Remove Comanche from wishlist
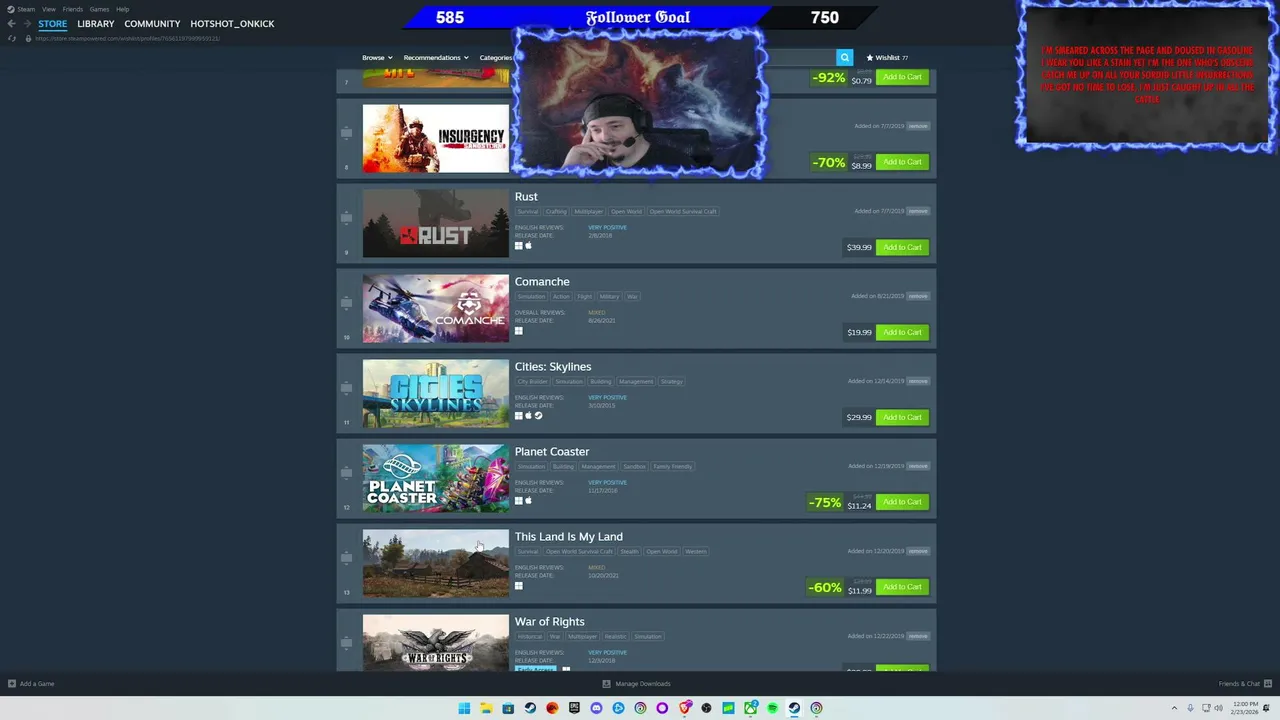 tap(918, 296)
